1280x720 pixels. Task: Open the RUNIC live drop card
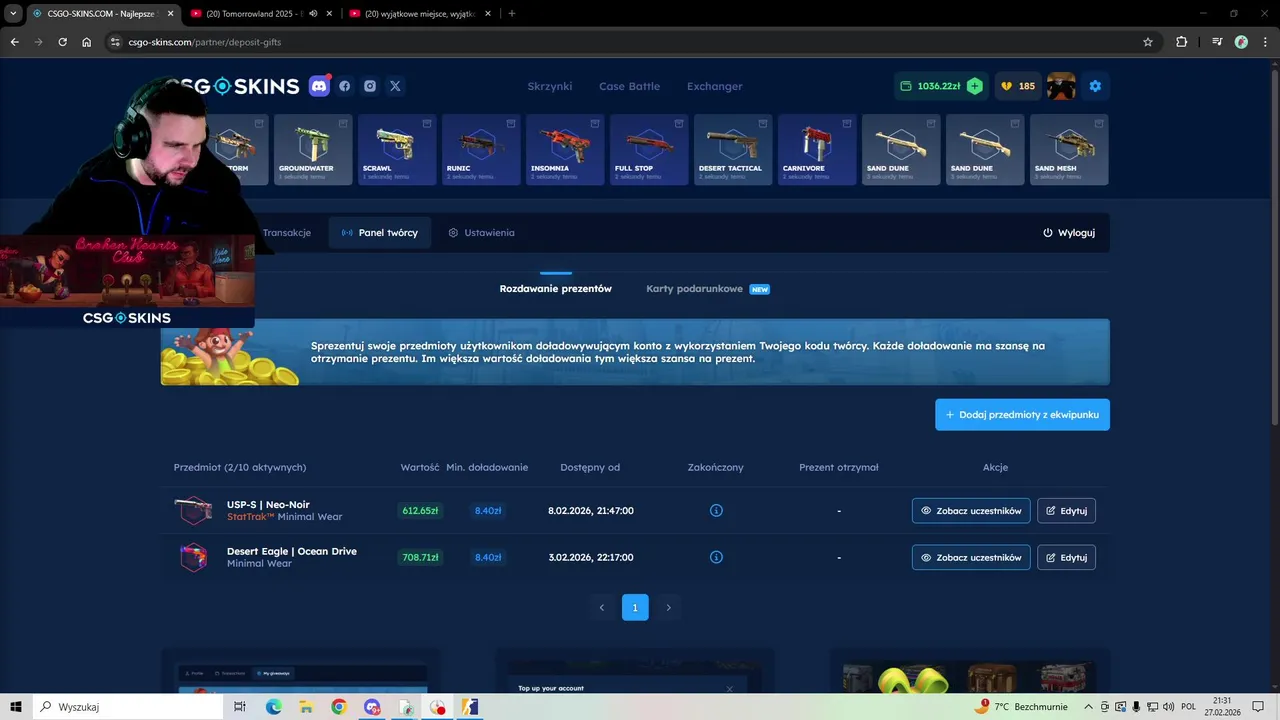(x=481, y=150)
